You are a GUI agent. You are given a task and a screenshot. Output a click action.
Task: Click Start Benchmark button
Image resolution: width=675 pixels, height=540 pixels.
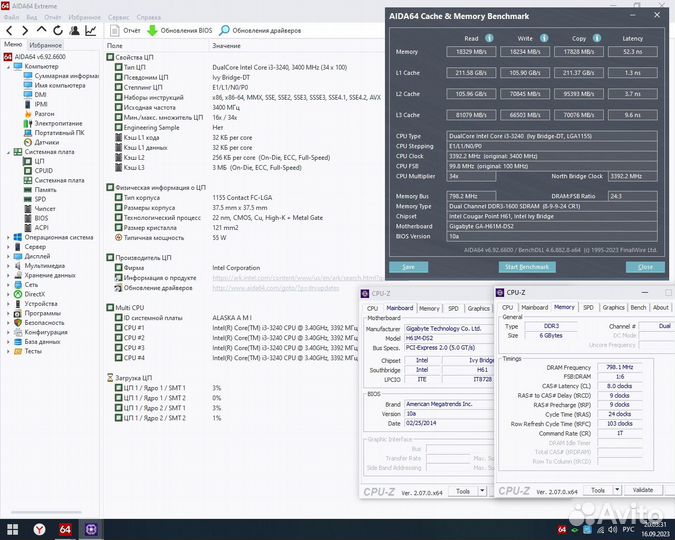tap(527, 267)
